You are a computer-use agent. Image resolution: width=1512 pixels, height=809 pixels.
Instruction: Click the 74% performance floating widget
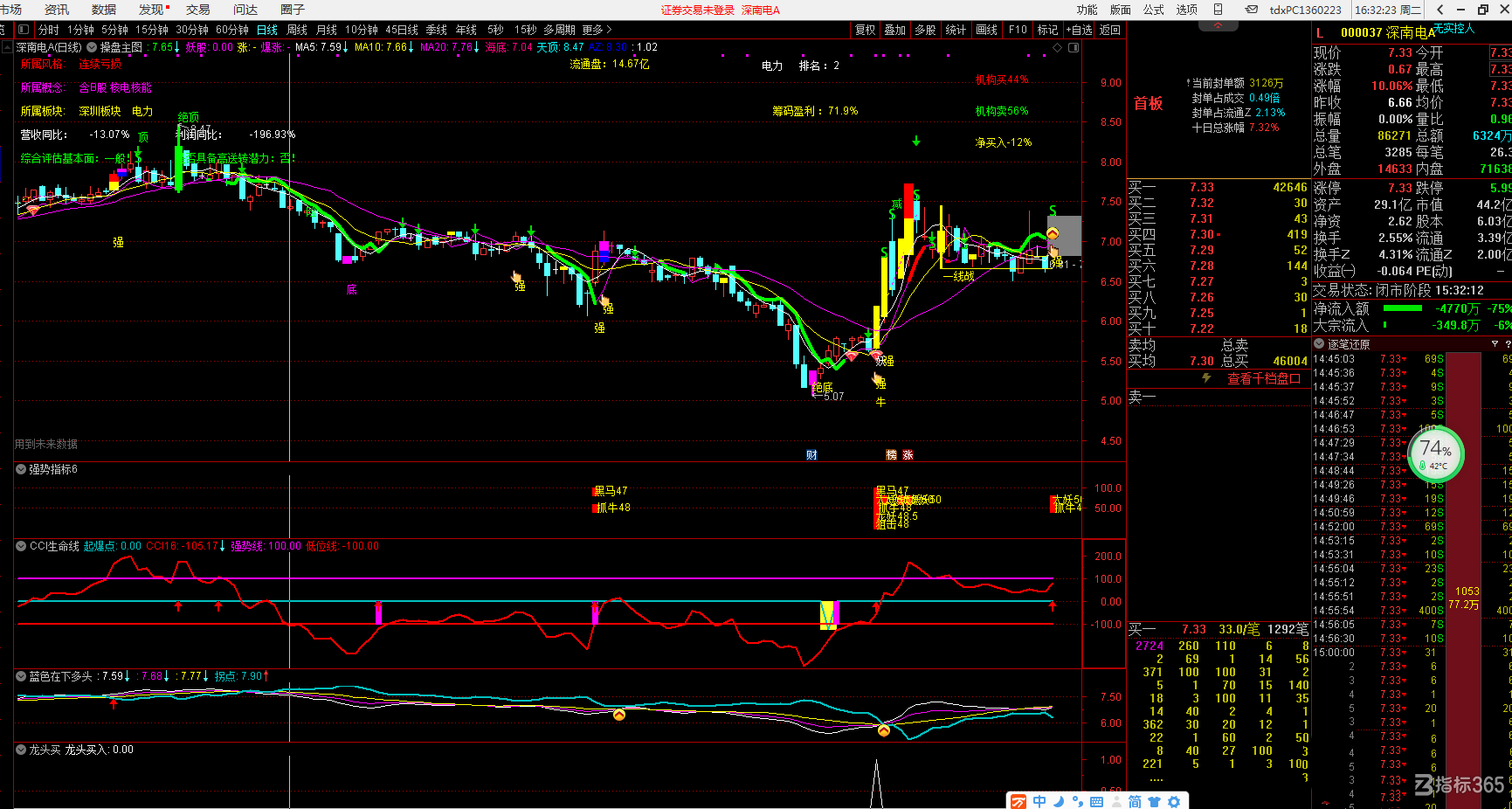click(1436, 453)
